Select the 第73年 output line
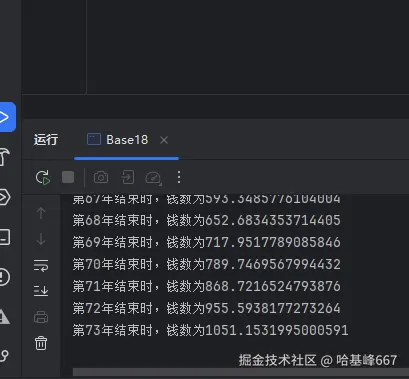This screenshot has height=379, width=409. (210, 330)
